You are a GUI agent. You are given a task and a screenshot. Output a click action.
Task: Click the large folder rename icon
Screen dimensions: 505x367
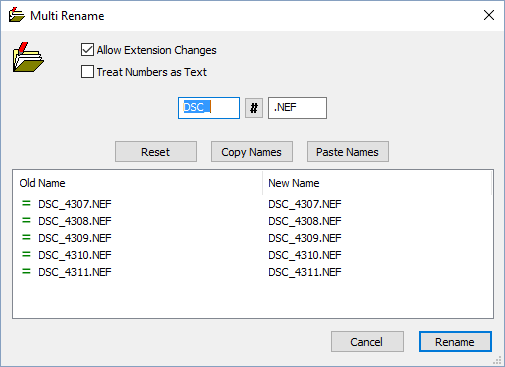[28, 57]
